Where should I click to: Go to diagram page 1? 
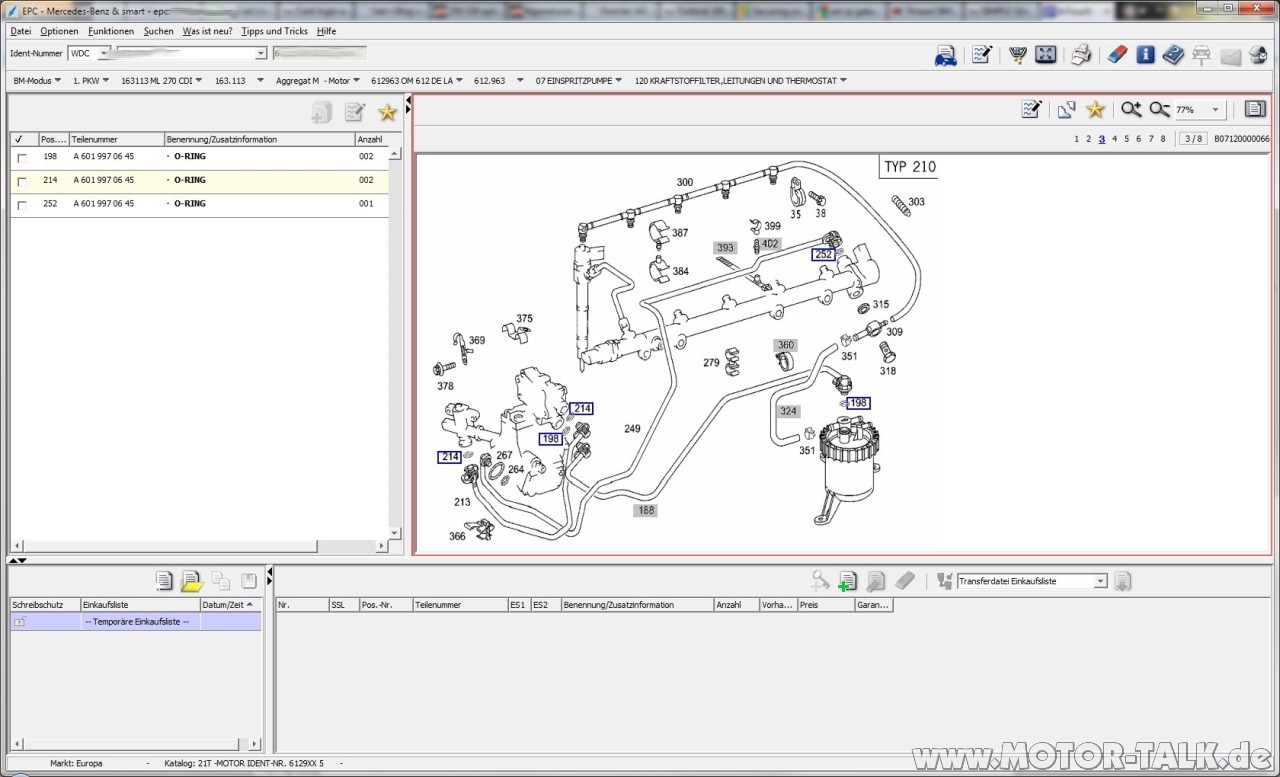pos(1077,139)
